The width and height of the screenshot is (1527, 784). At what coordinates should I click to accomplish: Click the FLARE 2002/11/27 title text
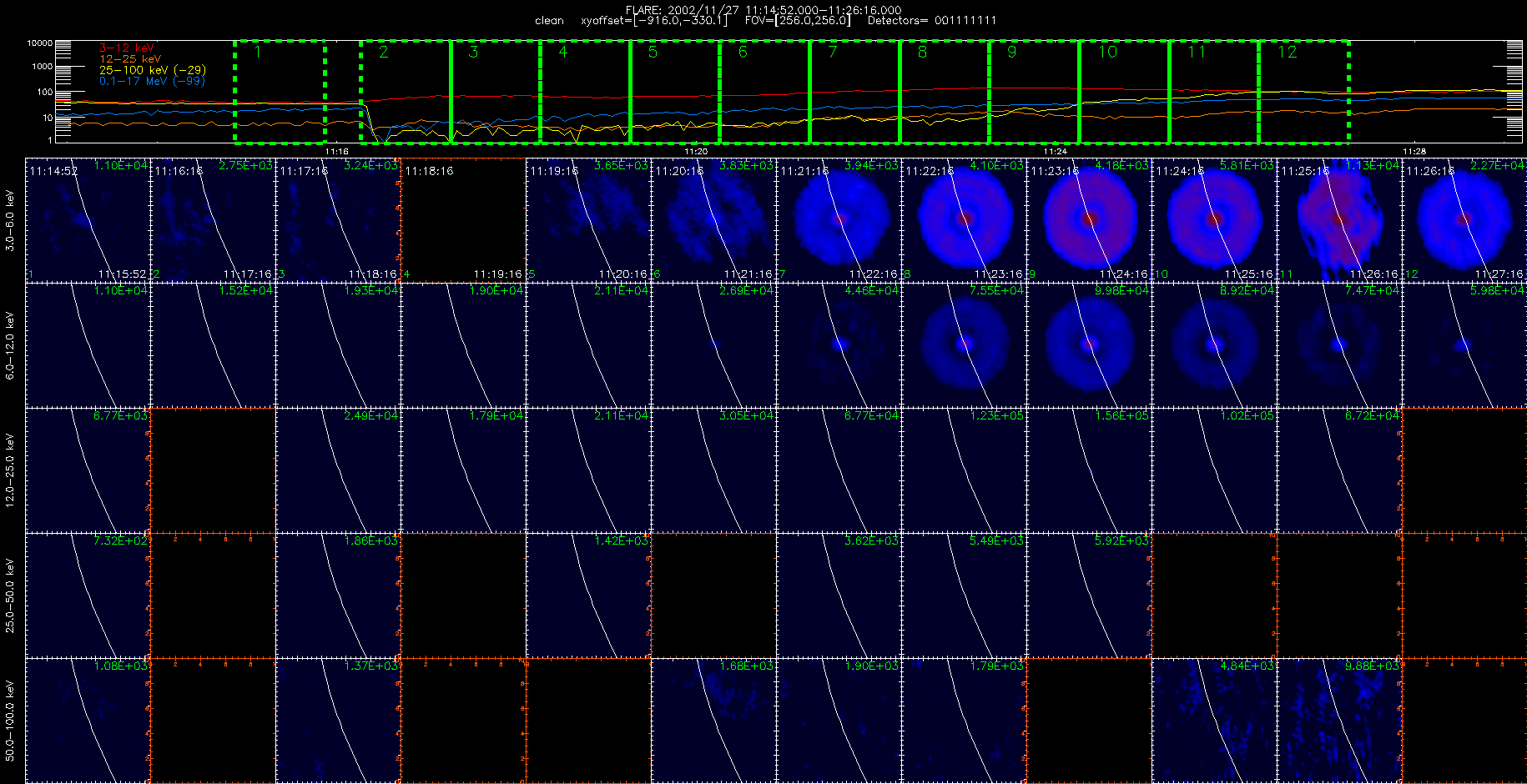[763, 10]
